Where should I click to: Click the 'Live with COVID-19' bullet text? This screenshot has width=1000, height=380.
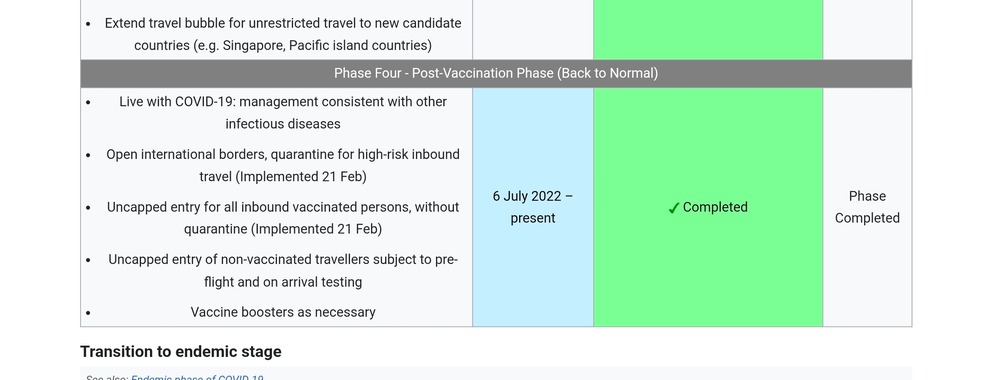283,113
